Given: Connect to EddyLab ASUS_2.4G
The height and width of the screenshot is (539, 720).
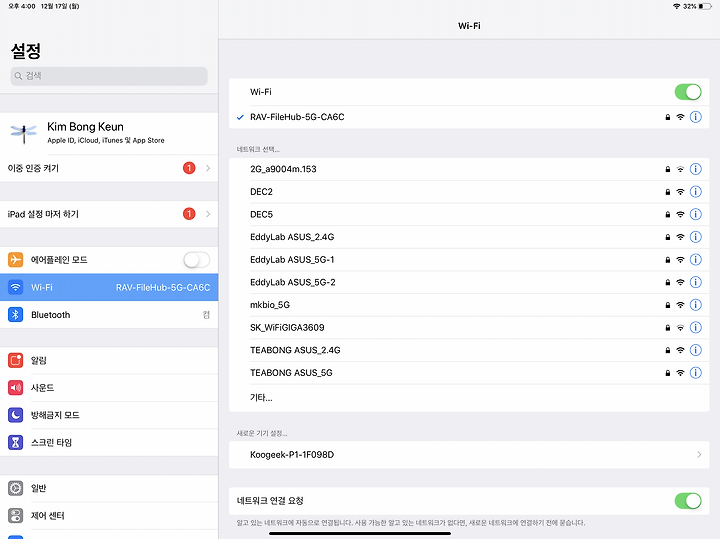Looking at the screenshot, I should pos(469,237).
